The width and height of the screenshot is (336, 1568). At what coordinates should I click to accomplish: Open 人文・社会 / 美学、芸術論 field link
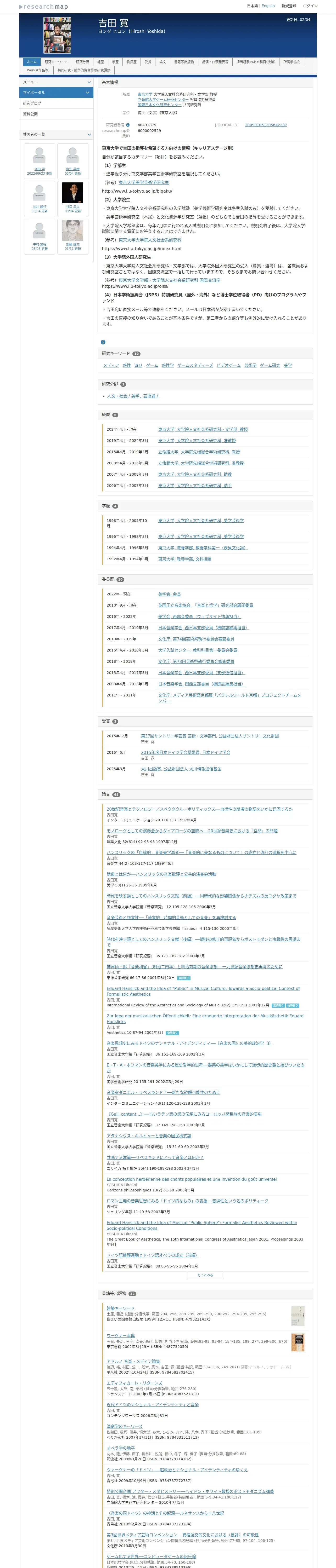(133, 396)
